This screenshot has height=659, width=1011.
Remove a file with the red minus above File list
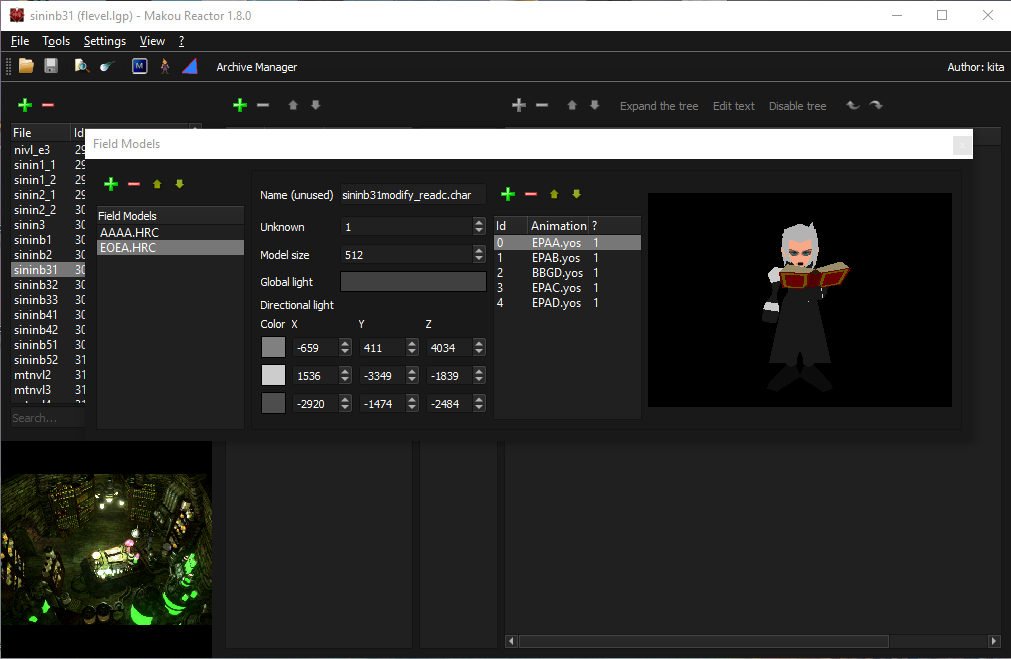(x=48, y=104)
